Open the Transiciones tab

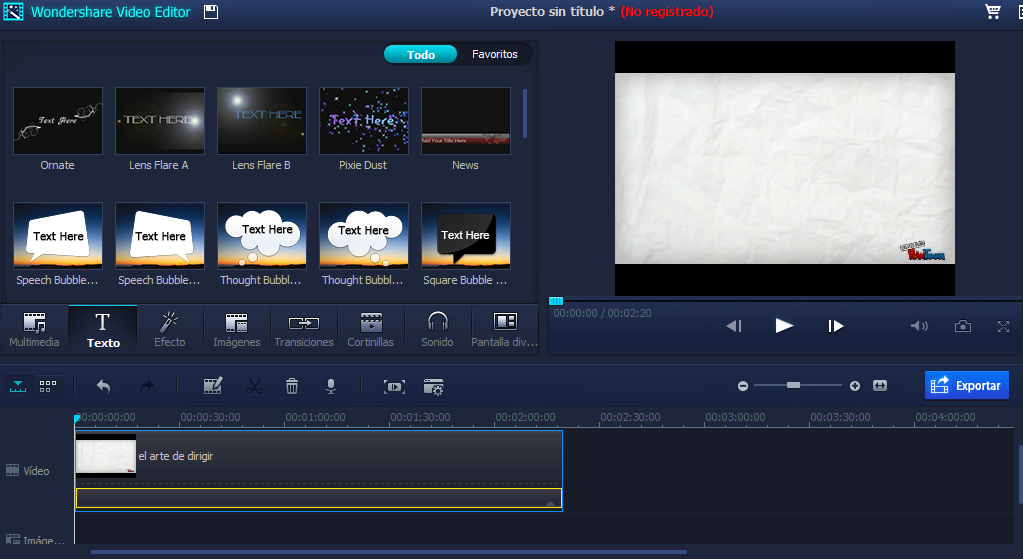point(304,329)
